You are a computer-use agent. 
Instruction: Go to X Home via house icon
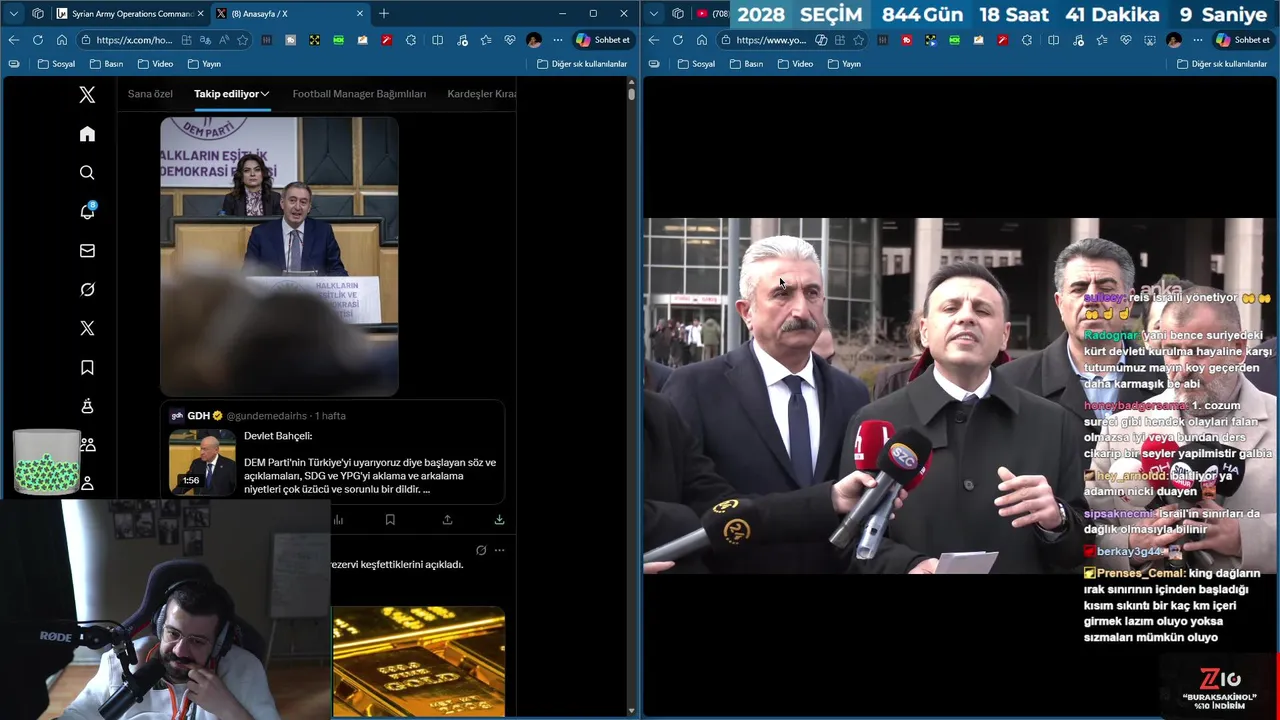[87, 134]
